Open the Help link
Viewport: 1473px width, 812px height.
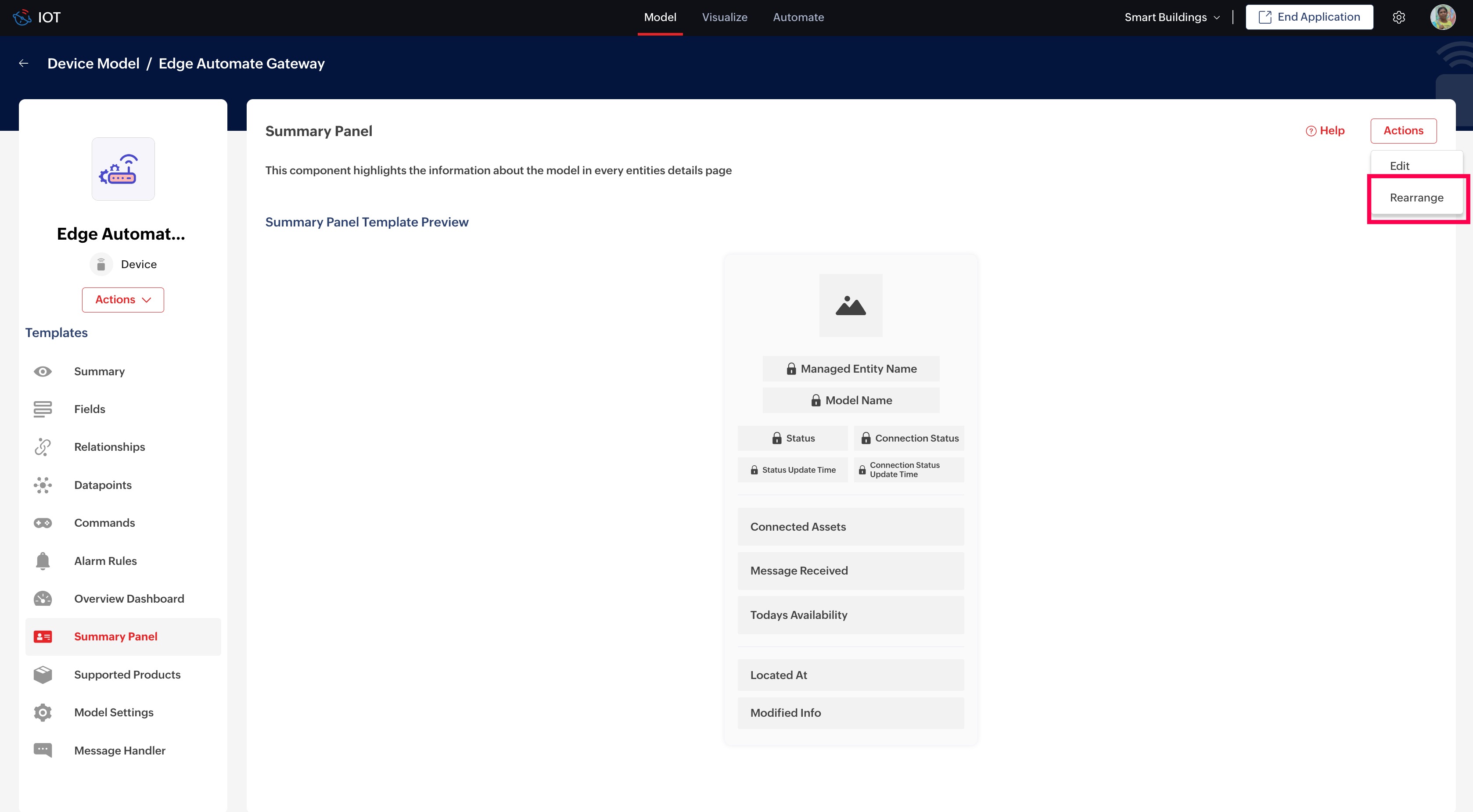pos(1325,130)
